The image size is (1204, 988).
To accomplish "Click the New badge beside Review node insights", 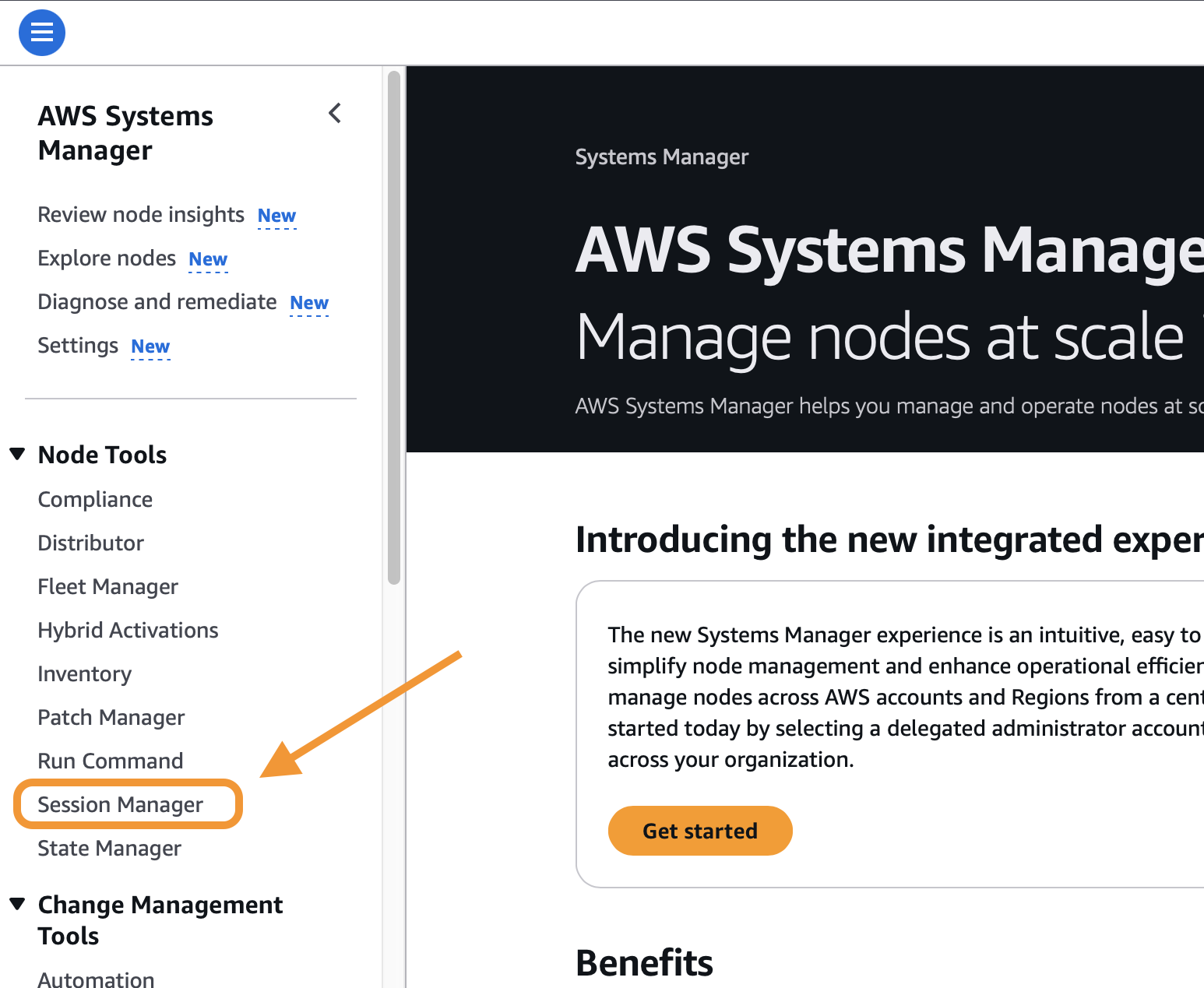I will [x=276, y=216].
